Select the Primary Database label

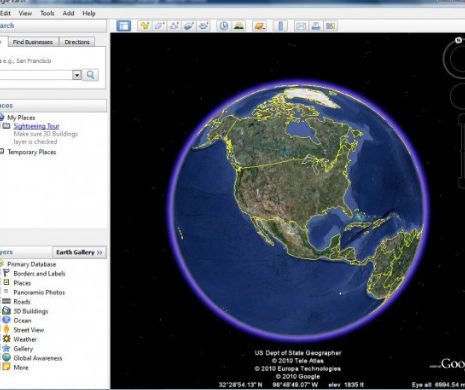[x=32, y=264]
